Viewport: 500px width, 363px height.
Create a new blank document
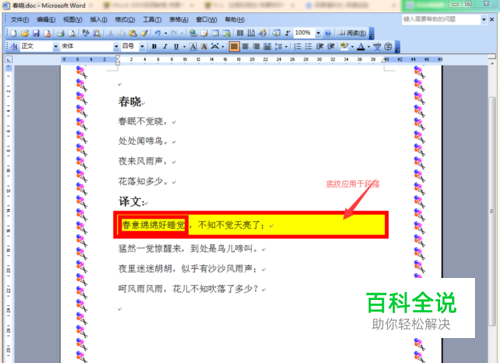coord(13,33)
